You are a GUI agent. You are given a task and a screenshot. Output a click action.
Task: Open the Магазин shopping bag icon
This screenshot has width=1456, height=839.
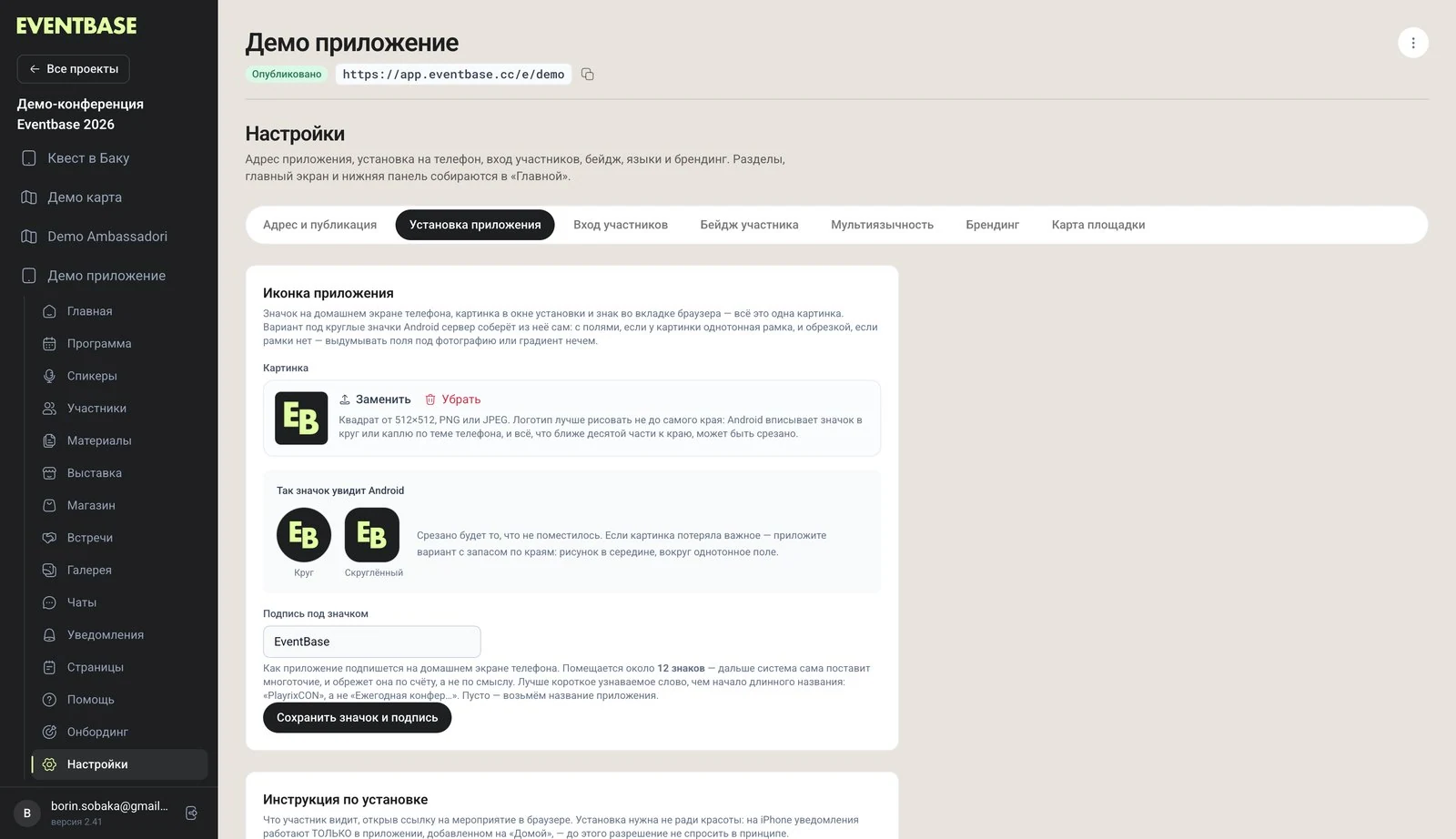click(x=50, y=505)
